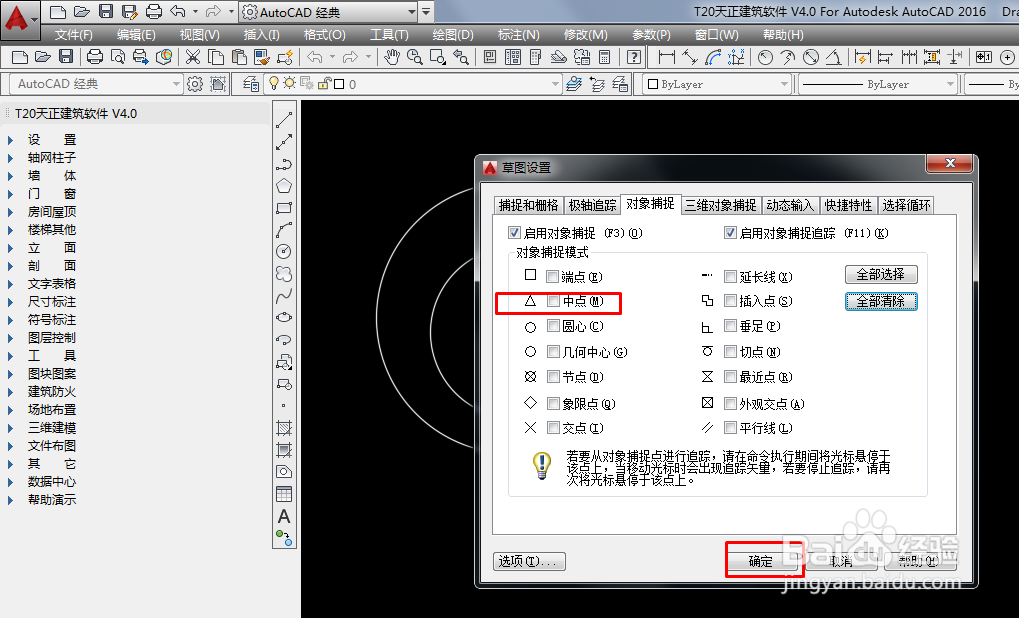Select the Table tool in draw toolbar
The height and width of the screenshot is (618, 1019).
click(x=284, y=494)
